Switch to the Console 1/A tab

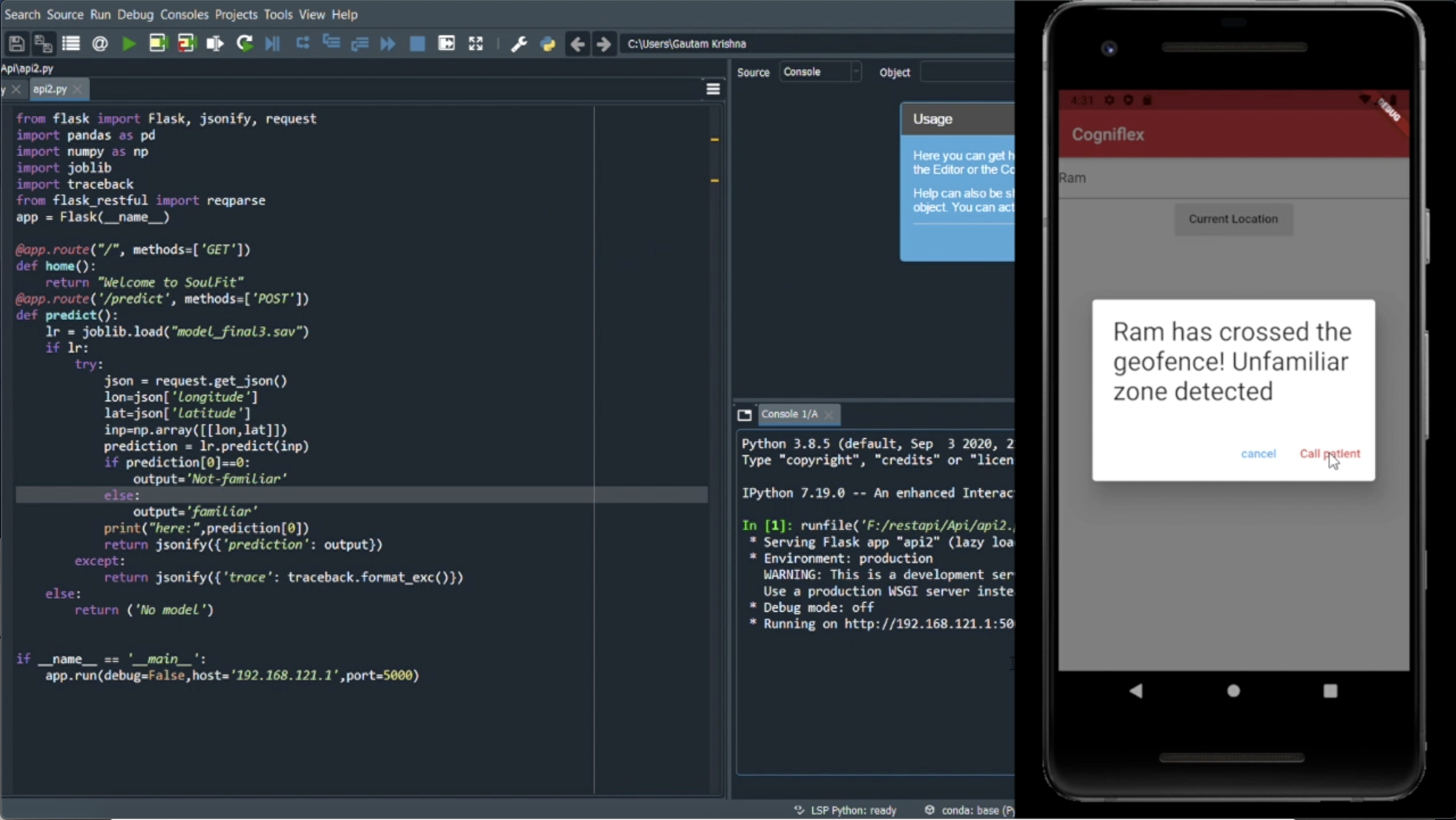(x=789, y=414)
